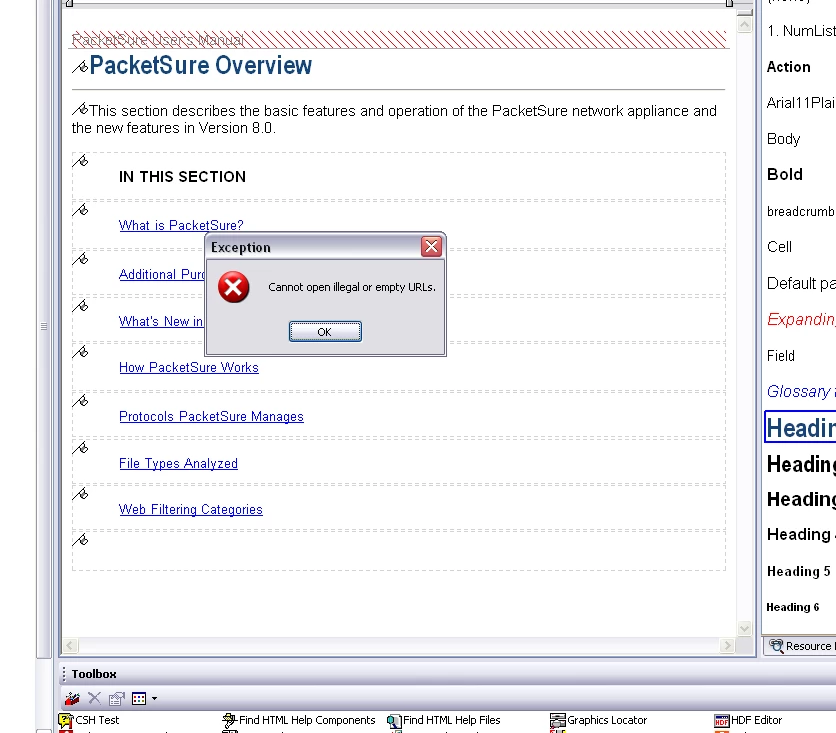
Task: Open the view dropdown arrow in Toolbox toolbar
Action: [154, 698]
